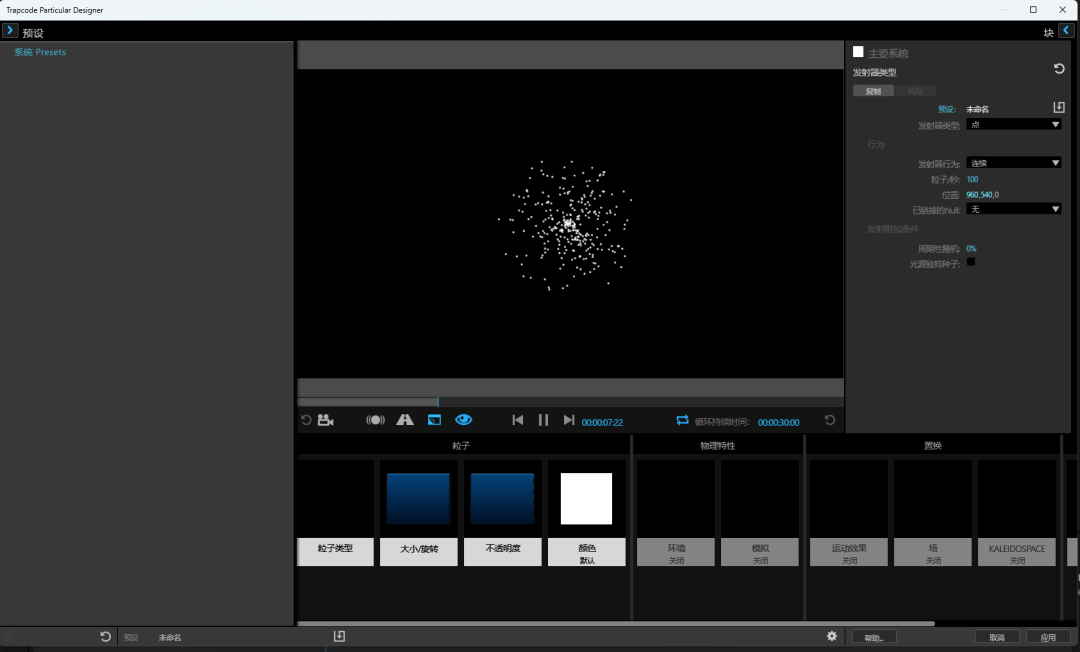Click save preset icon beside 预设 未命名 in panel
Screen dimensions: 1080x652
1059,108
